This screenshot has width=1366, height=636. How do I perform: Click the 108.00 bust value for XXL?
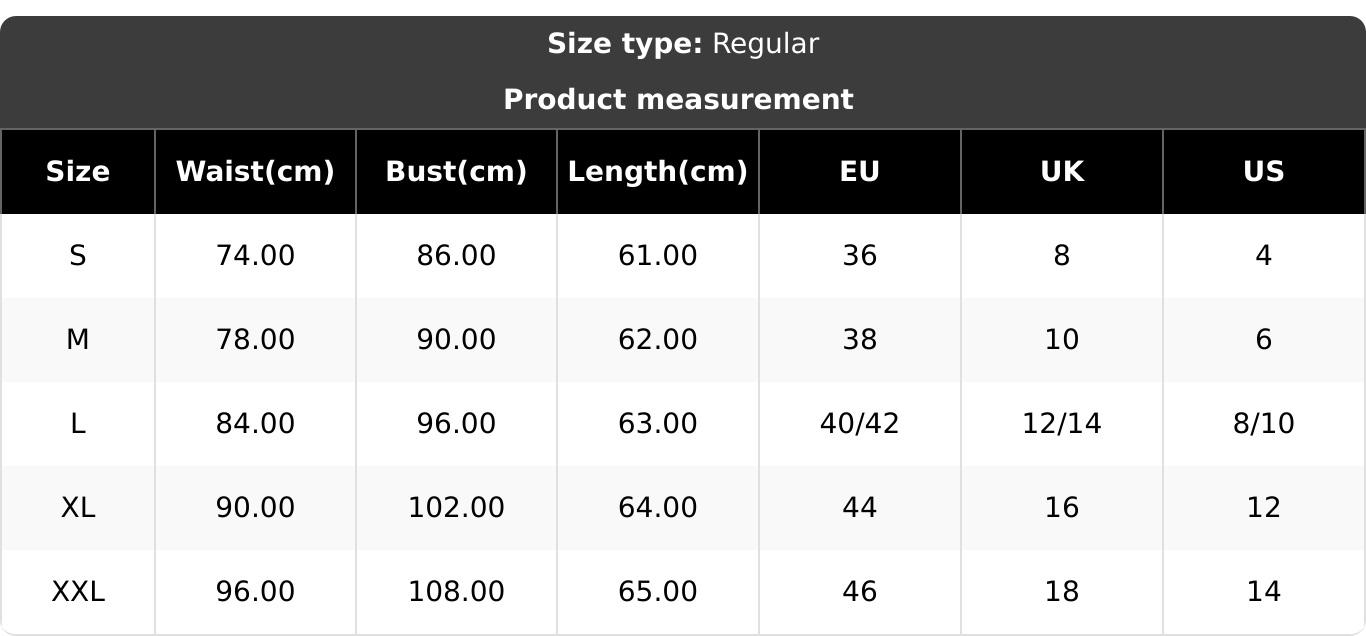coord(456,592)
